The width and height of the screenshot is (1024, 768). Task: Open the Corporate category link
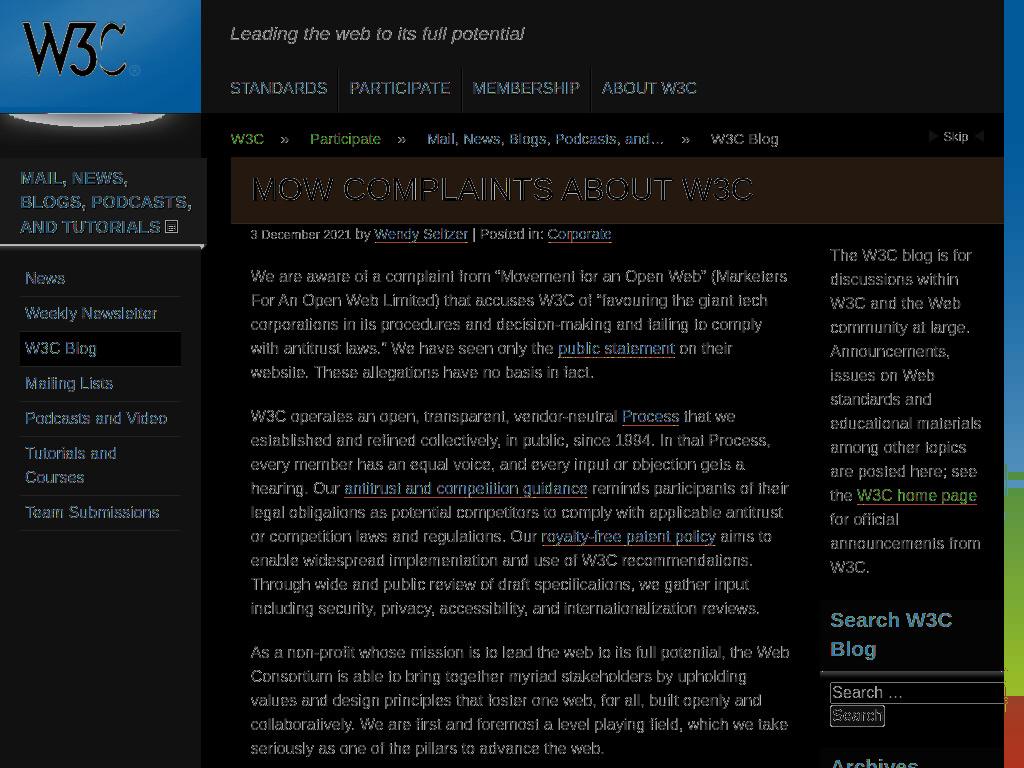point(579,234)
